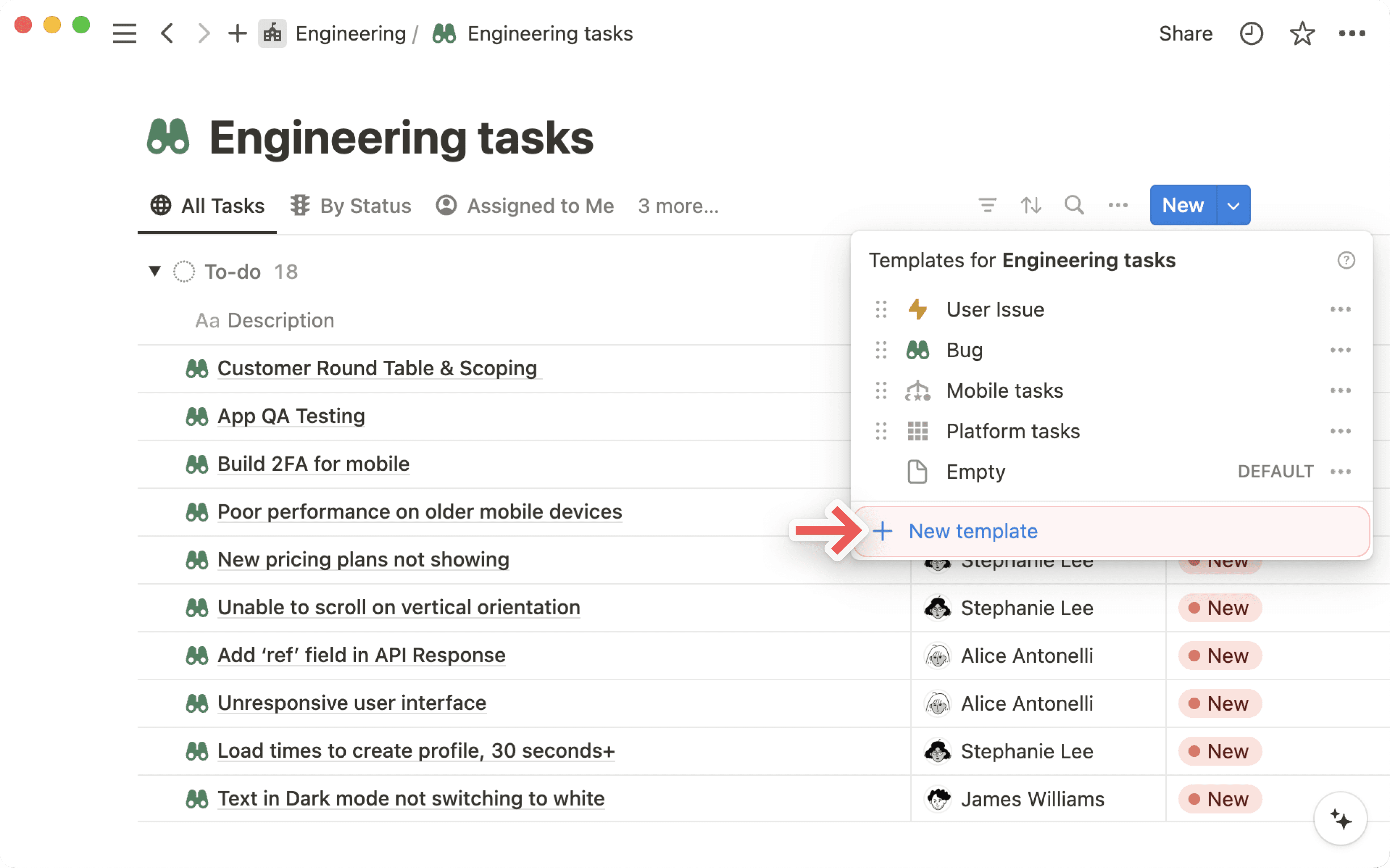Click the New status pill for Stephanie Lee
This screenshot has height=868, width=1390.
click(1220, 608)
